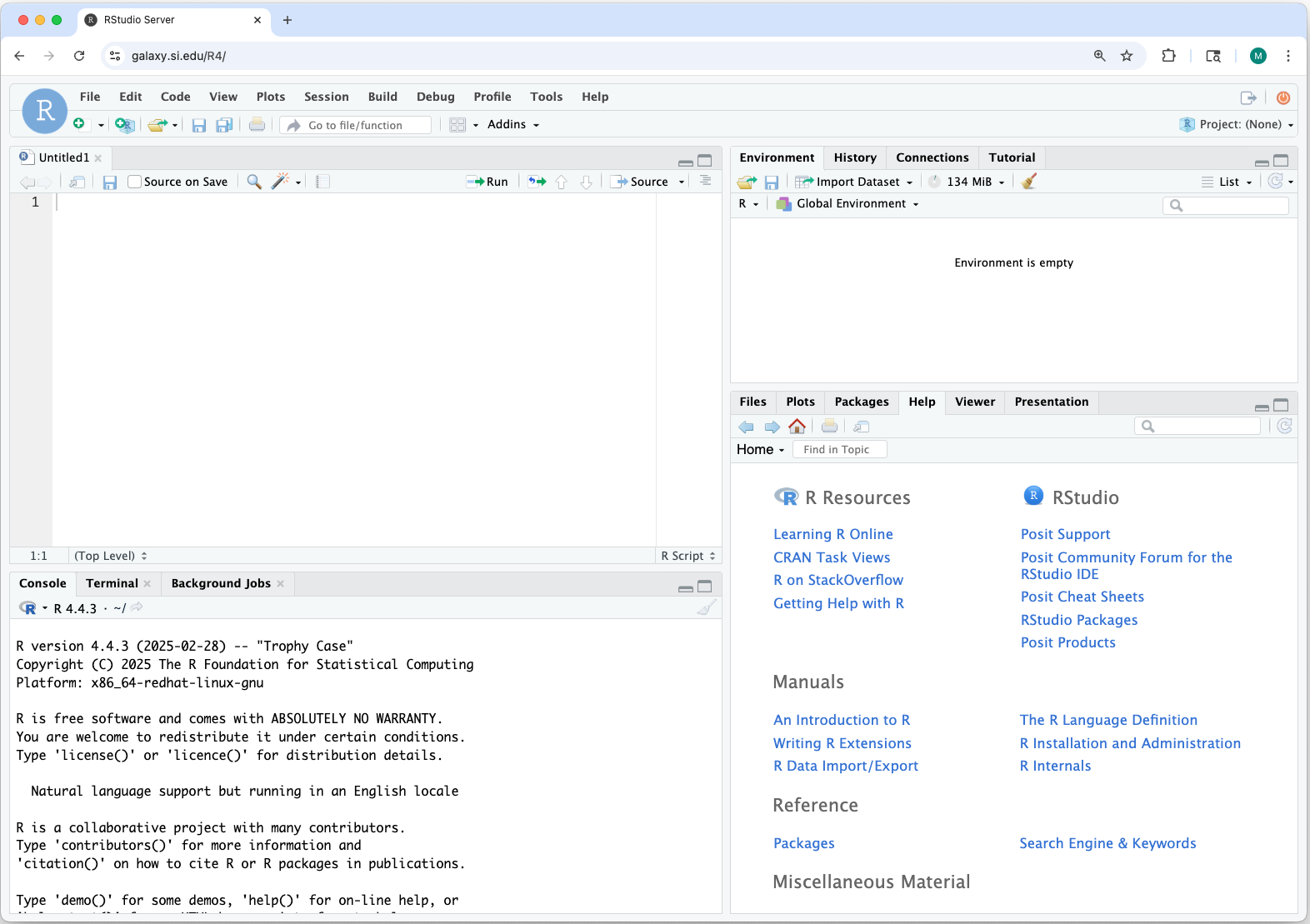Click the workspace panes grid icon
This screenshot has height=924, width=1310.
pos(457,125)
